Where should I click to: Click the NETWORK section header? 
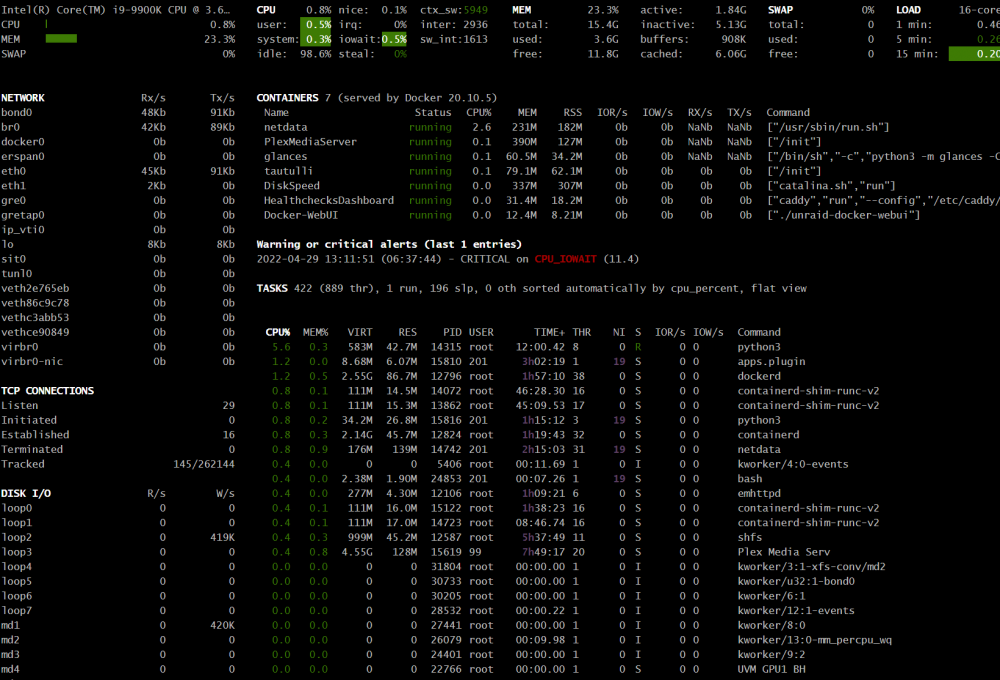[22, 98]
